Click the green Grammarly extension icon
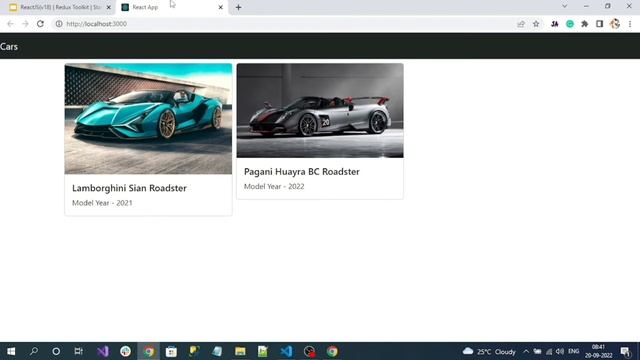640x360 pixels. coord(570,24)
